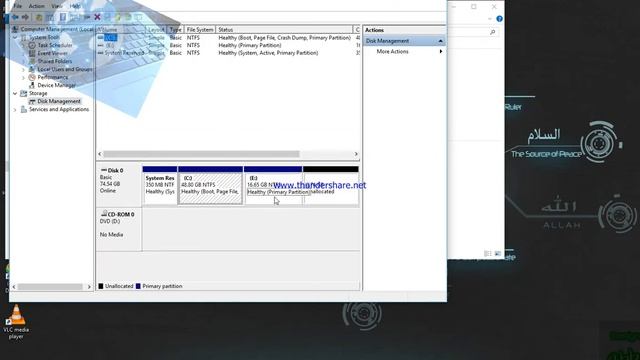Viewport: 640px width, 360px height.
Task: Sort by the File System column header
Action: pyautogui.click(x=200, y=30)
